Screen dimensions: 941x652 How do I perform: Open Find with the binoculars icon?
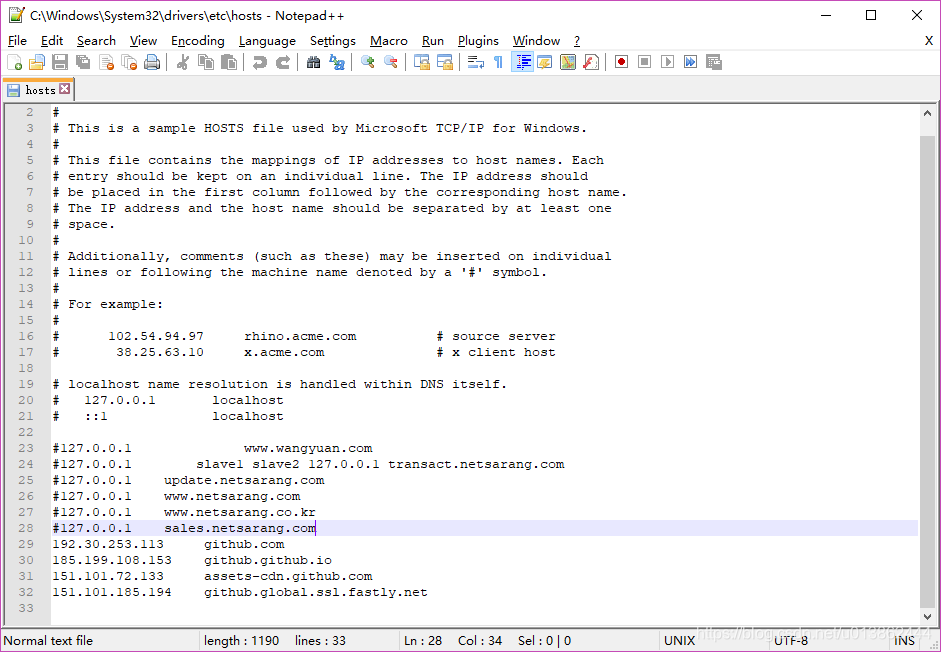[313, 62]
